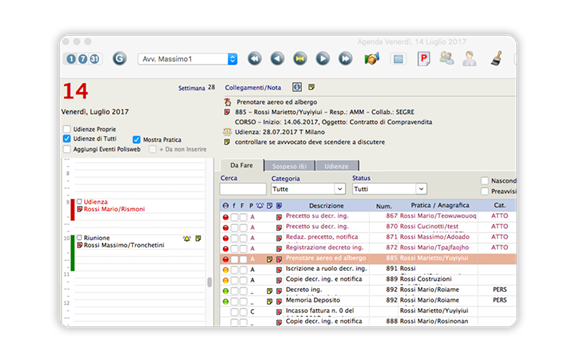
Task: Click the scales icon beside Udienza: 28.07.2017
Action: (227, 132)
